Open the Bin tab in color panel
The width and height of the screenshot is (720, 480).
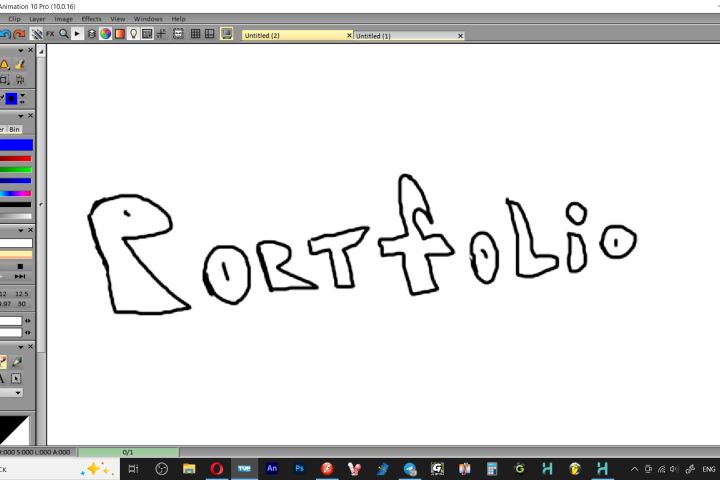click(15, 130)
